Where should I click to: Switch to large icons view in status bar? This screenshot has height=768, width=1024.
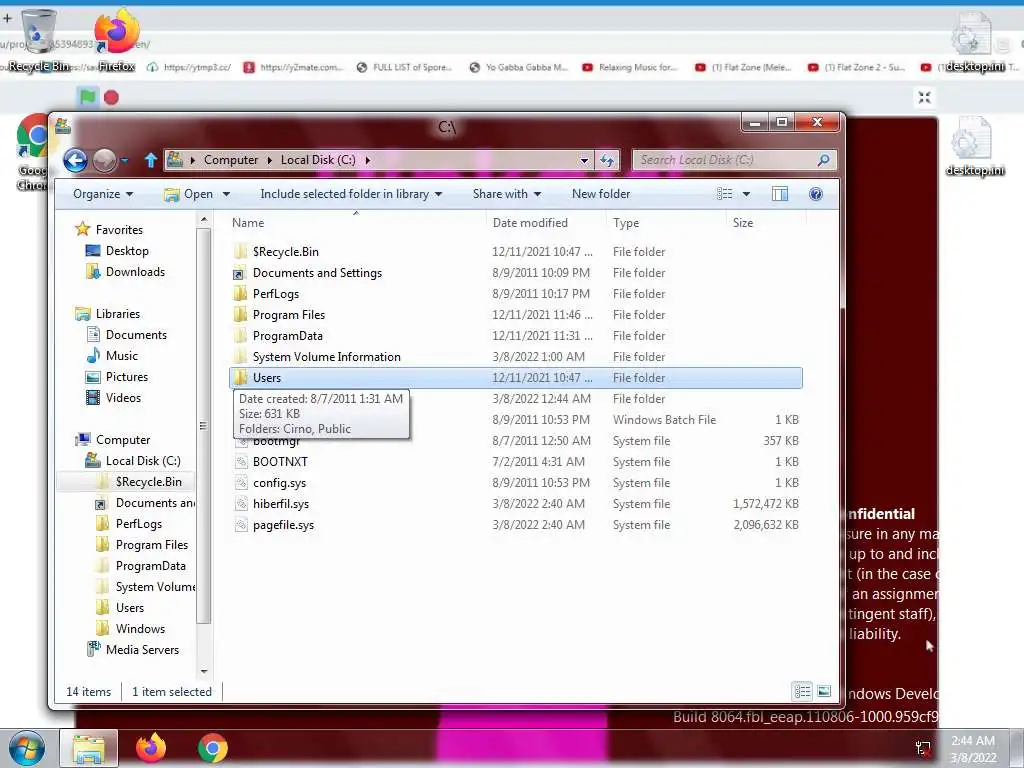[x=824, y=691]
